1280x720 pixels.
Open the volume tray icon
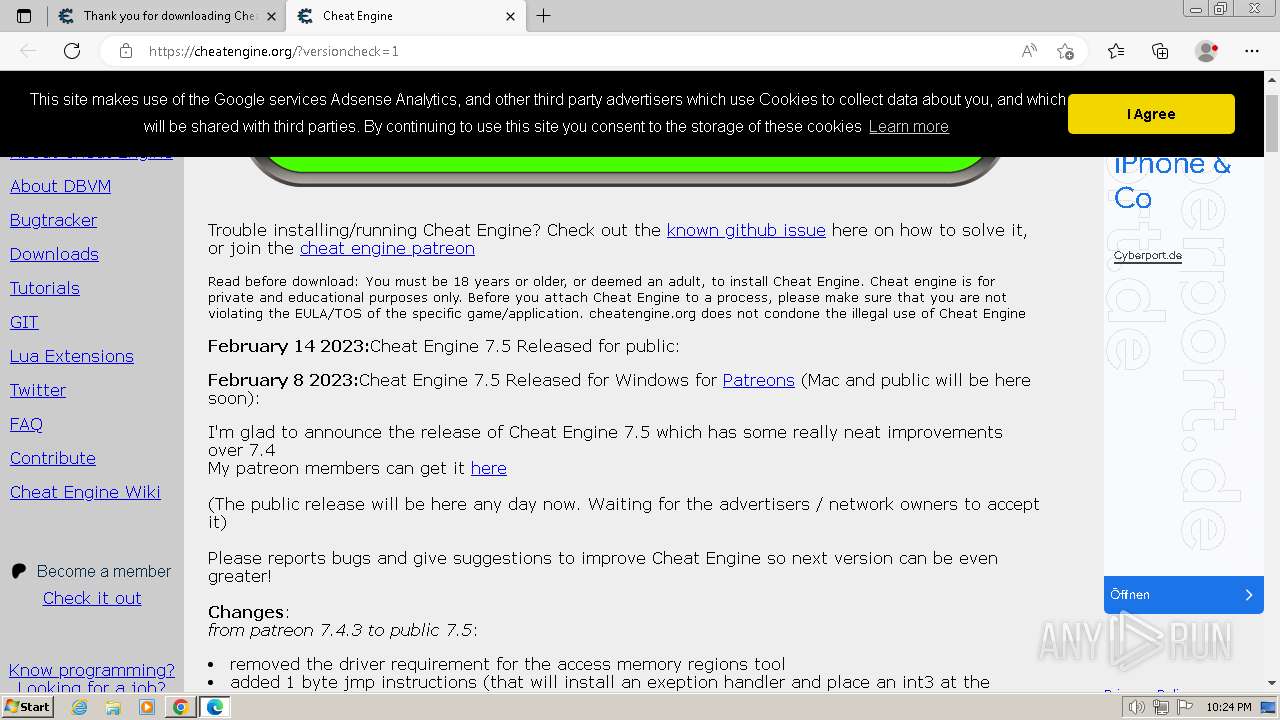coord(1137,707)
